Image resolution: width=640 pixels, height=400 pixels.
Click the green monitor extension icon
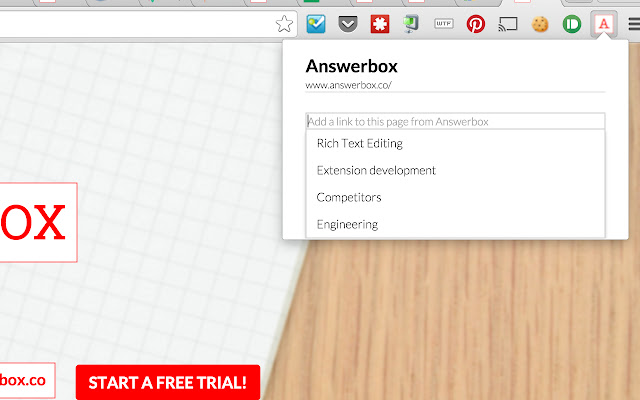(x=411, y=24)
